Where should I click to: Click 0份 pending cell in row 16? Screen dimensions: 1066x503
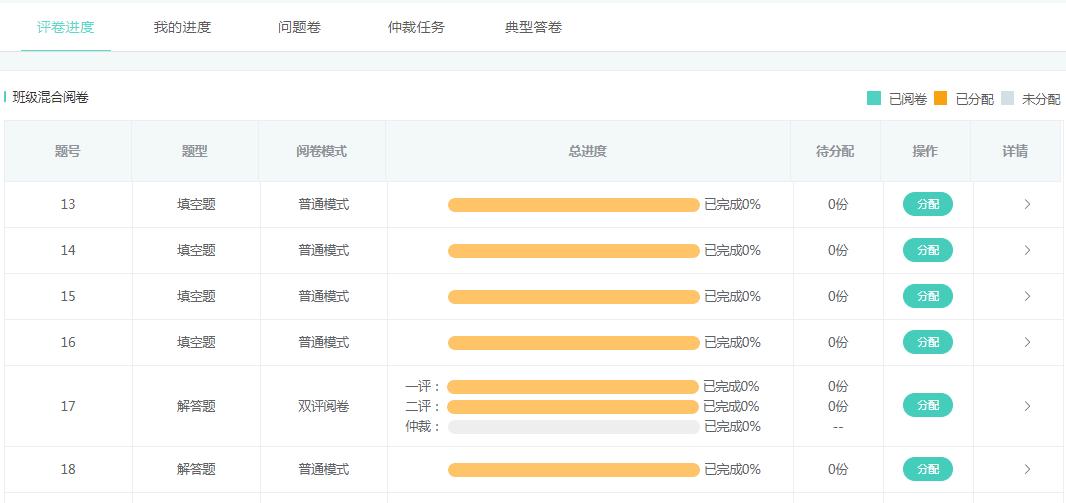tap(838, 342)
